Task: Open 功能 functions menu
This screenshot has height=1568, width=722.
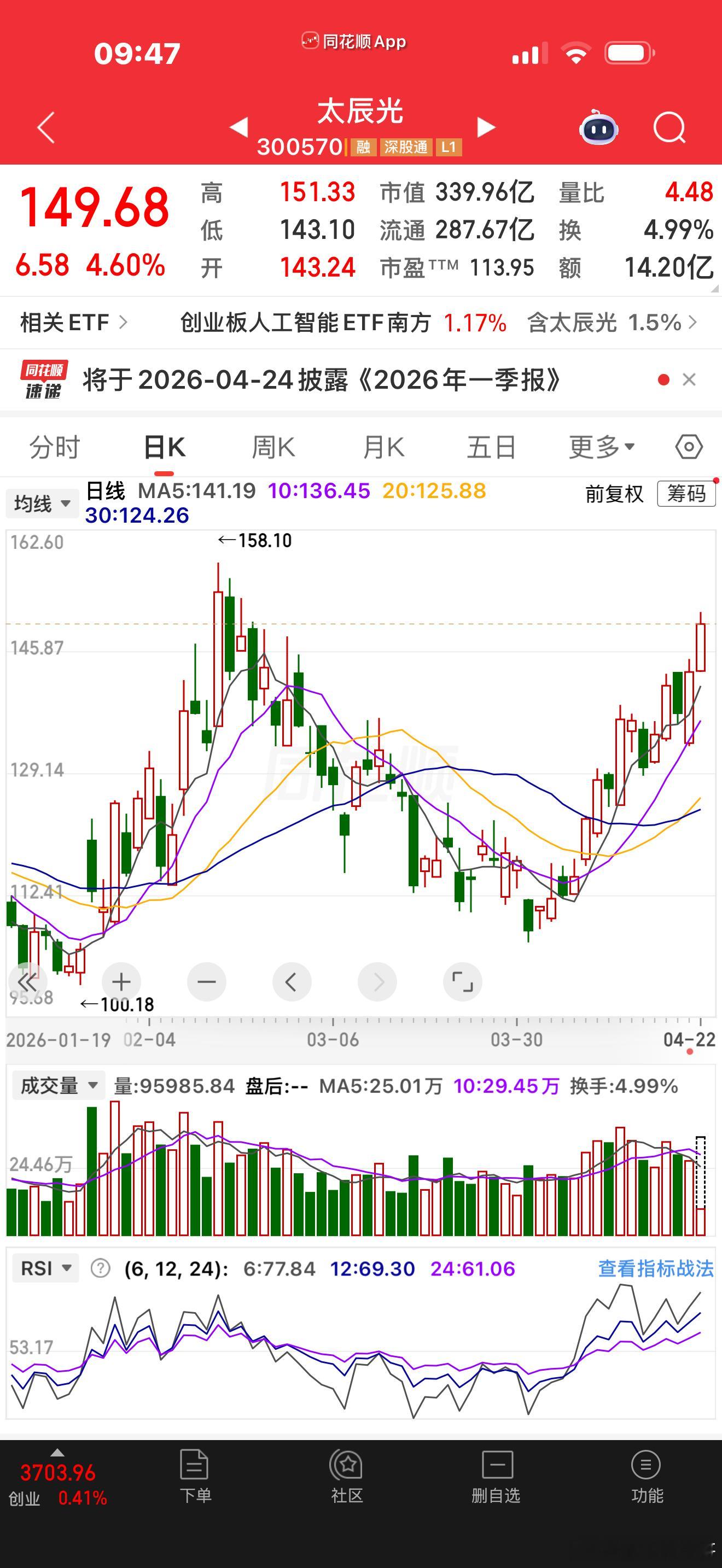Action: [647, 1476]
